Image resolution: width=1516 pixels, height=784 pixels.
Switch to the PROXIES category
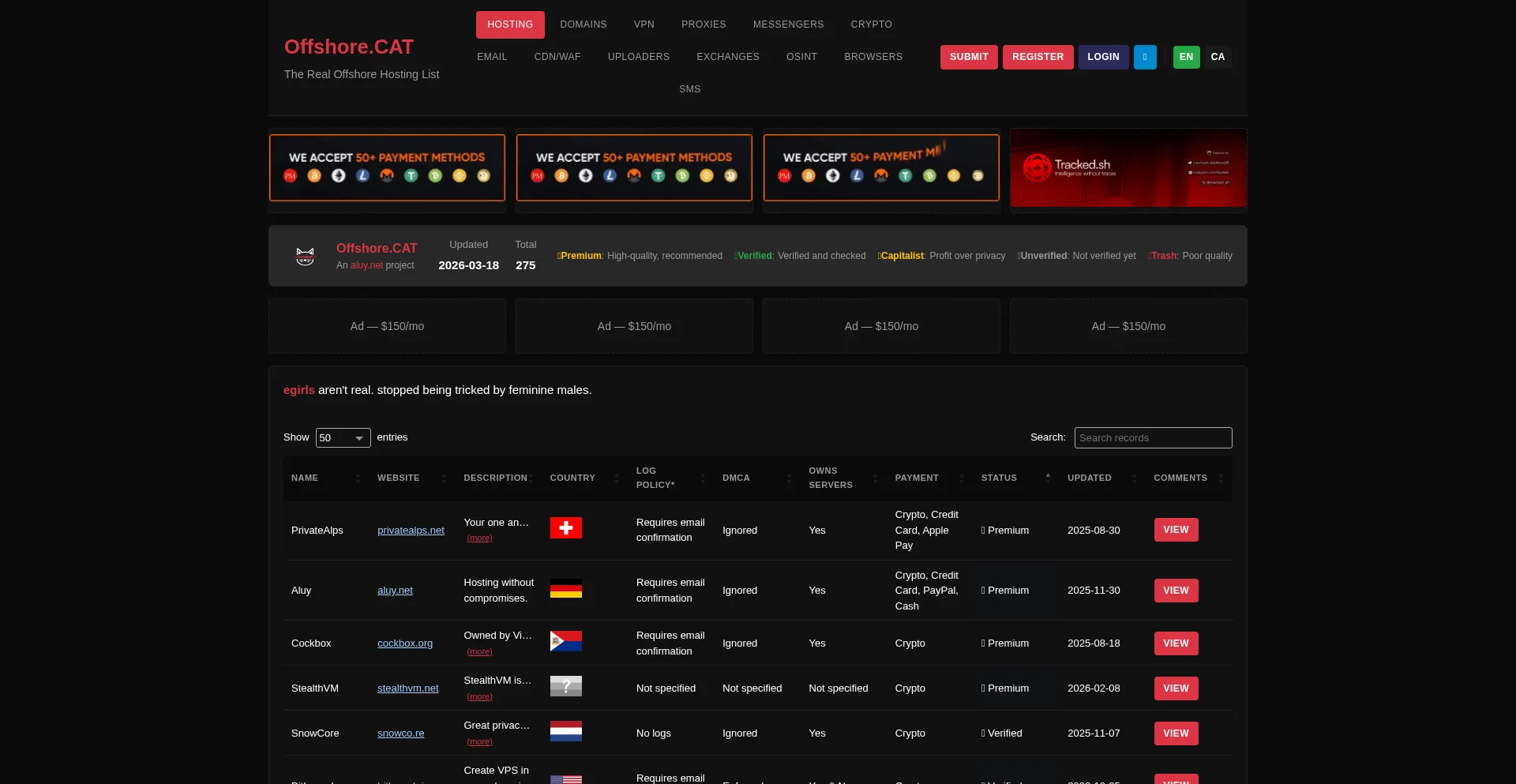click(704, 24)
